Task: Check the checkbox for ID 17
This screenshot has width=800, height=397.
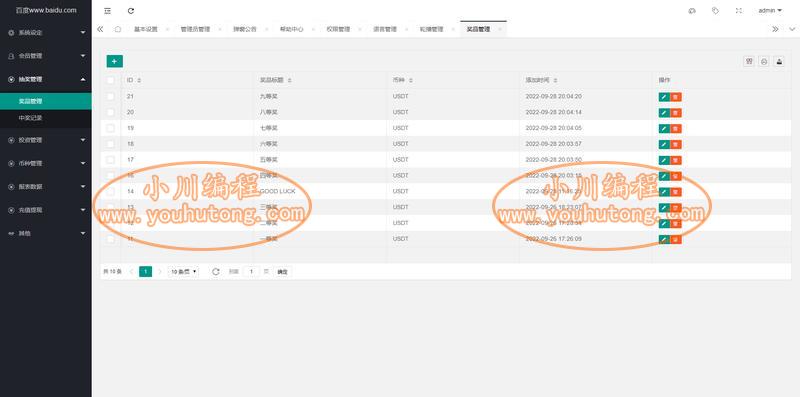Action: (111, 160)
